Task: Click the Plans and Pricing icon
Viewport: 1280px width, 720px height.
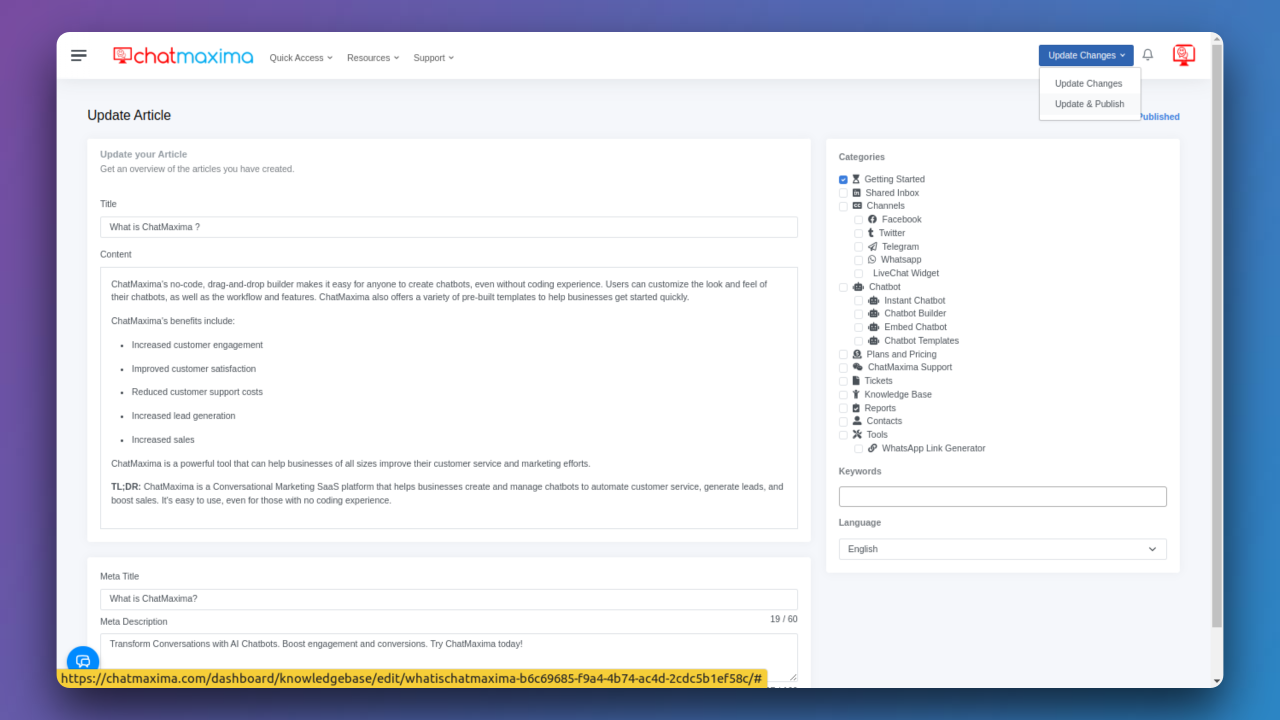Action: click(x=857, y=354)
